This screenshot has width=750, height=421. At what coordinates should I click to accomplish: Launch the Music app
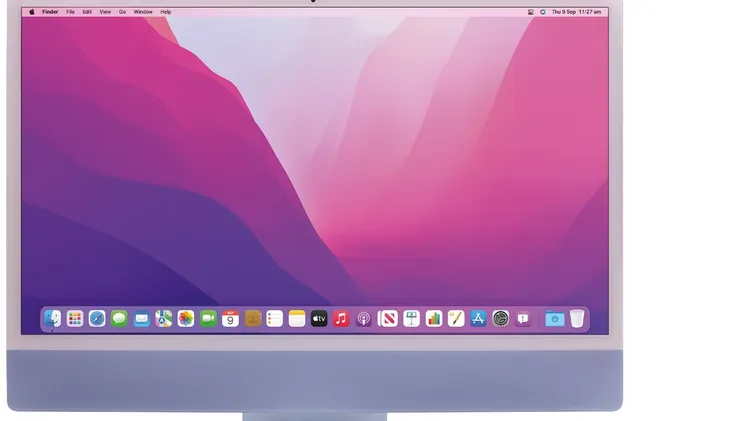(x=341, y=318)
